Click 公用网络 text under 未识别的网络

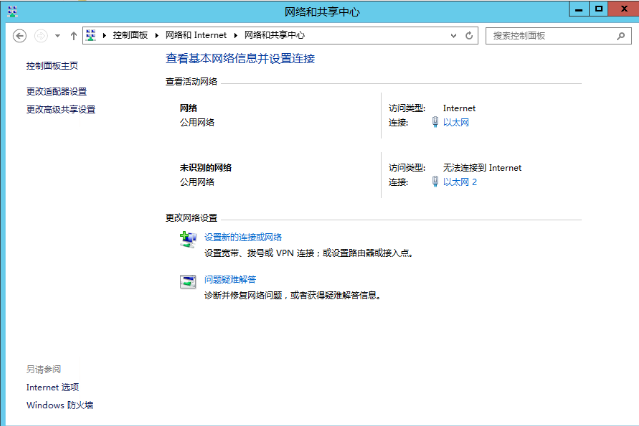[197, 182]
